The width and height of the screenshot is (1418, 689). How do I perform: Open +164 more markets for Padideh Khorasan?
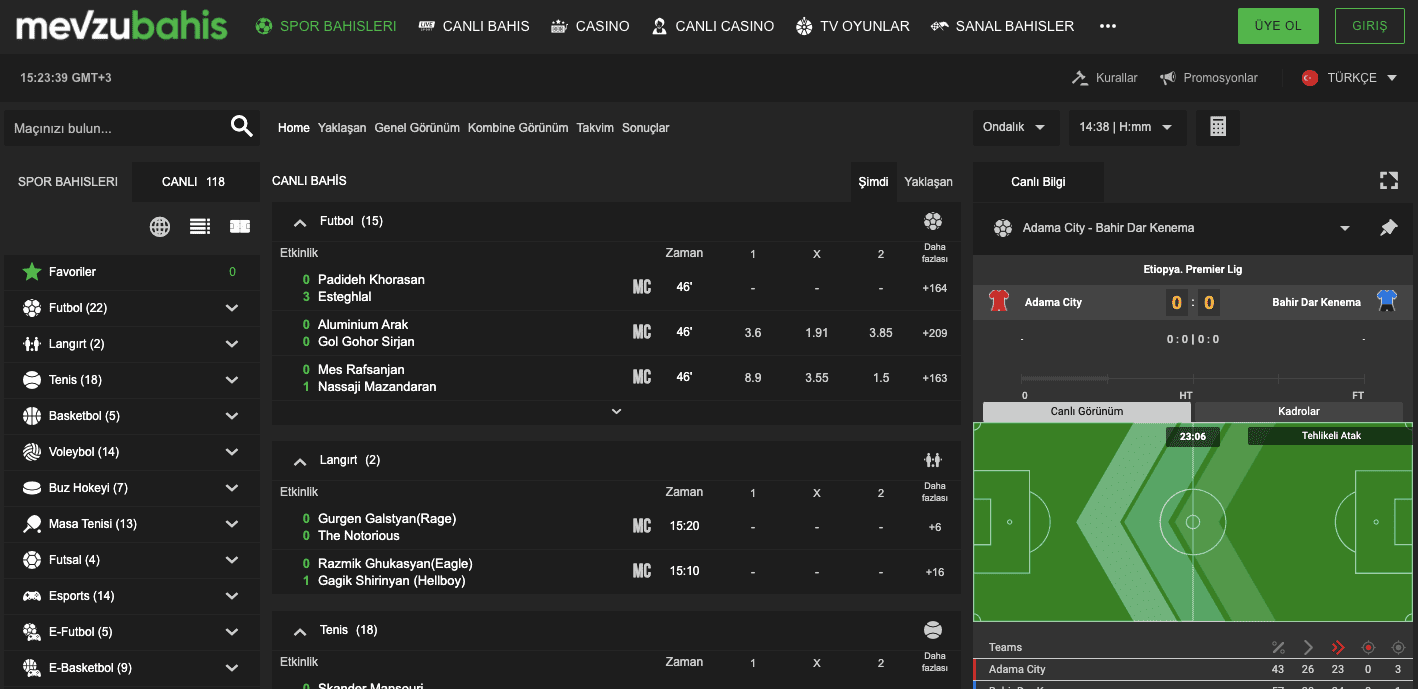(x=935, y=288)
